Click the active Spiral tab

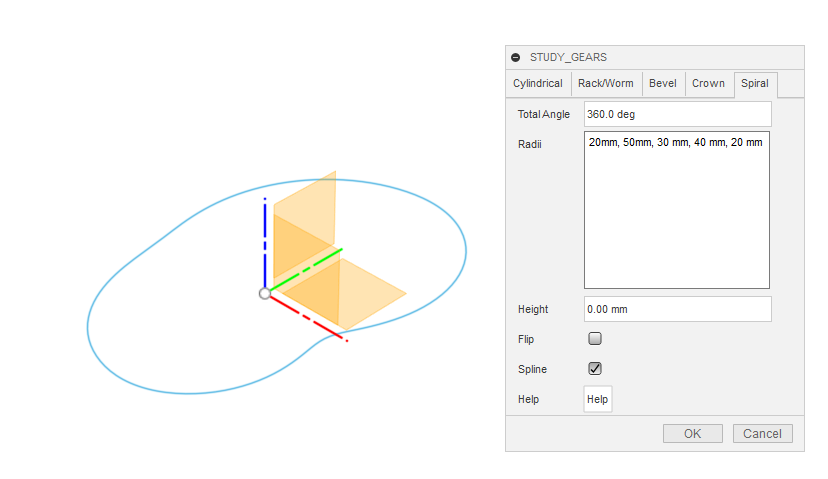[x=755, y=84]
